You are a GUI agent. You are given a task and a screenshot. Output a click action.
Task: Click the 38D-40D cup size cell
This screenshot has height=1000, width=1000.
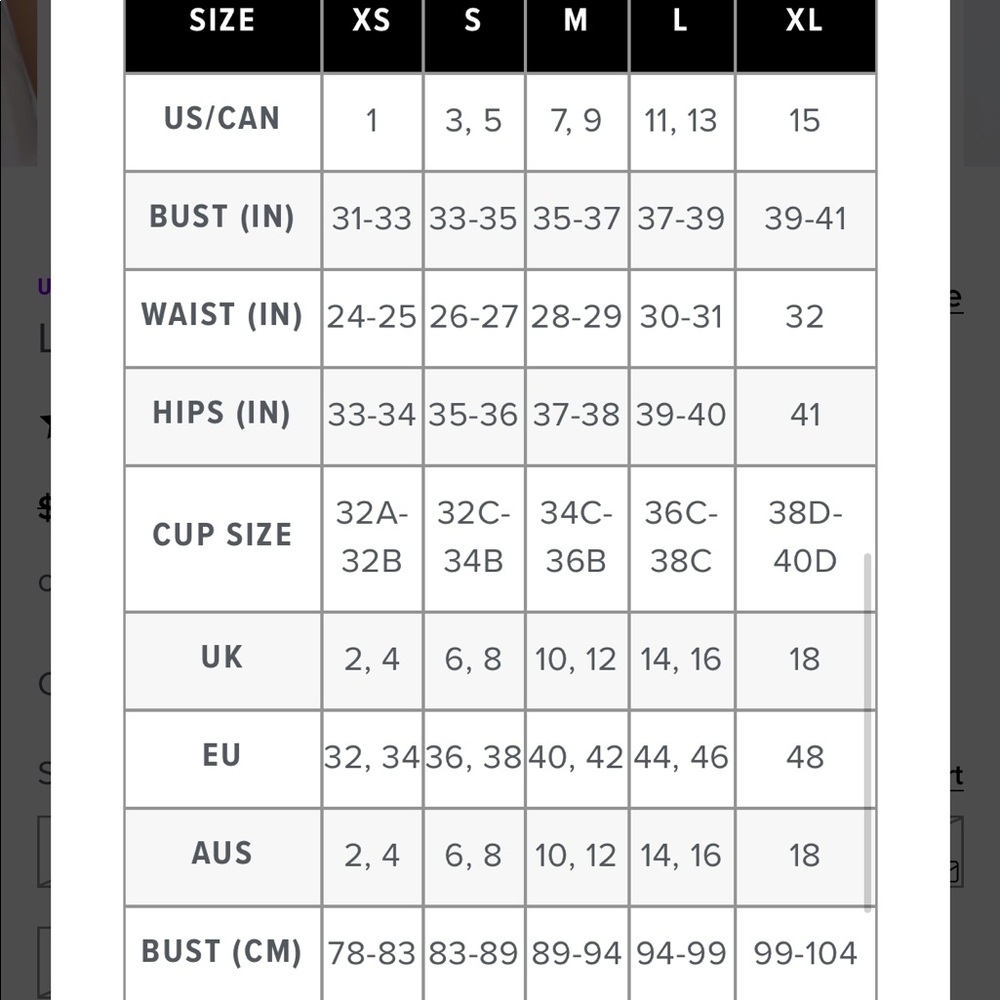[805, 539]
